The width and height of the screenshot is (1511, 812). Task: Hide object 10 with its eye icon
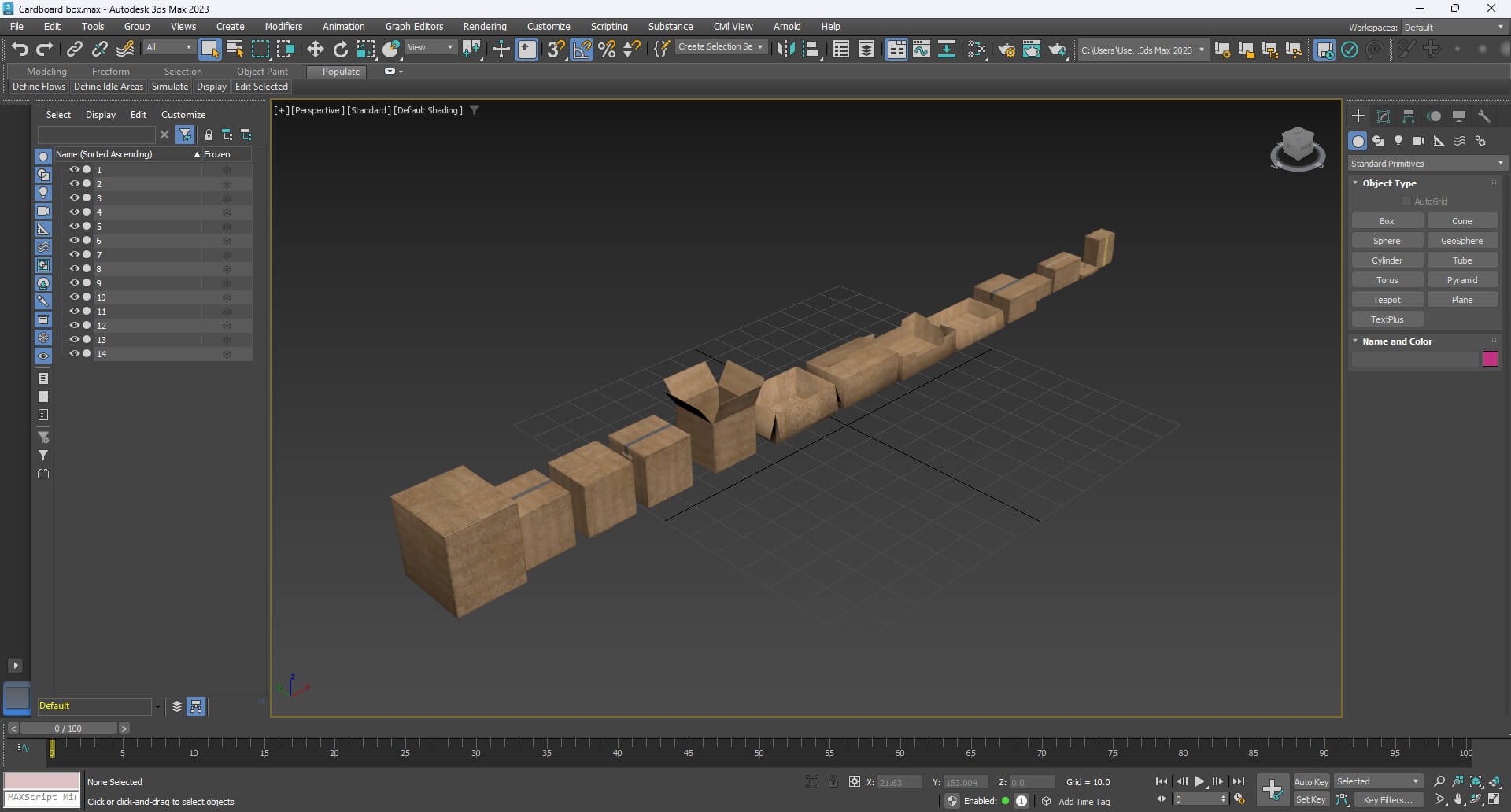point(74,297)
